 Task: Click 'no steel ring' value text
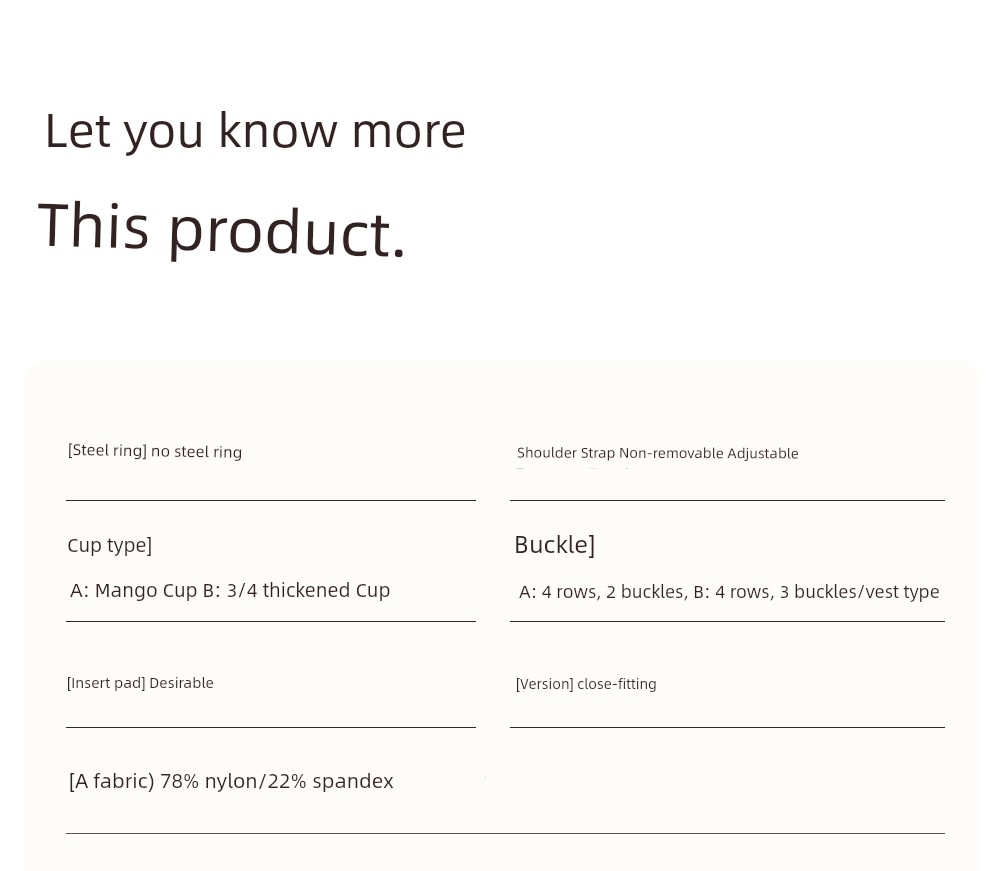[x=196, y=452]
